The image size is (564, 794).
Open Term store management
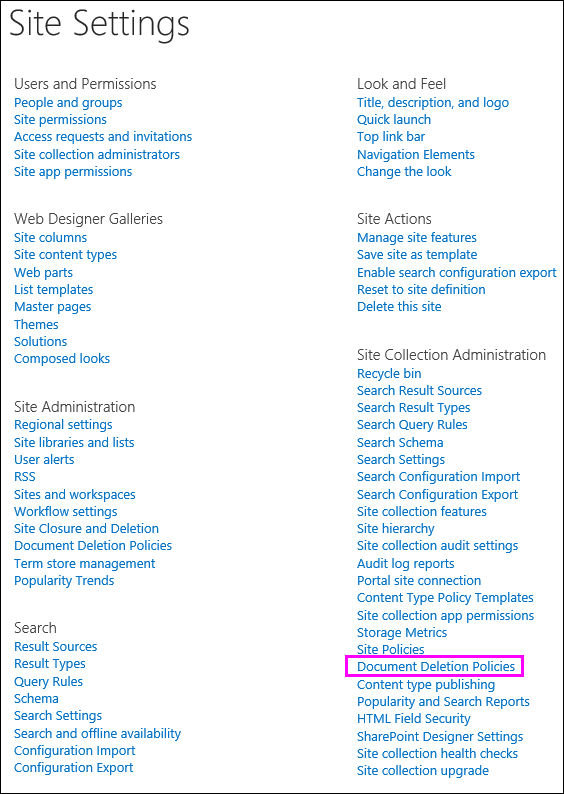[85, 564]
